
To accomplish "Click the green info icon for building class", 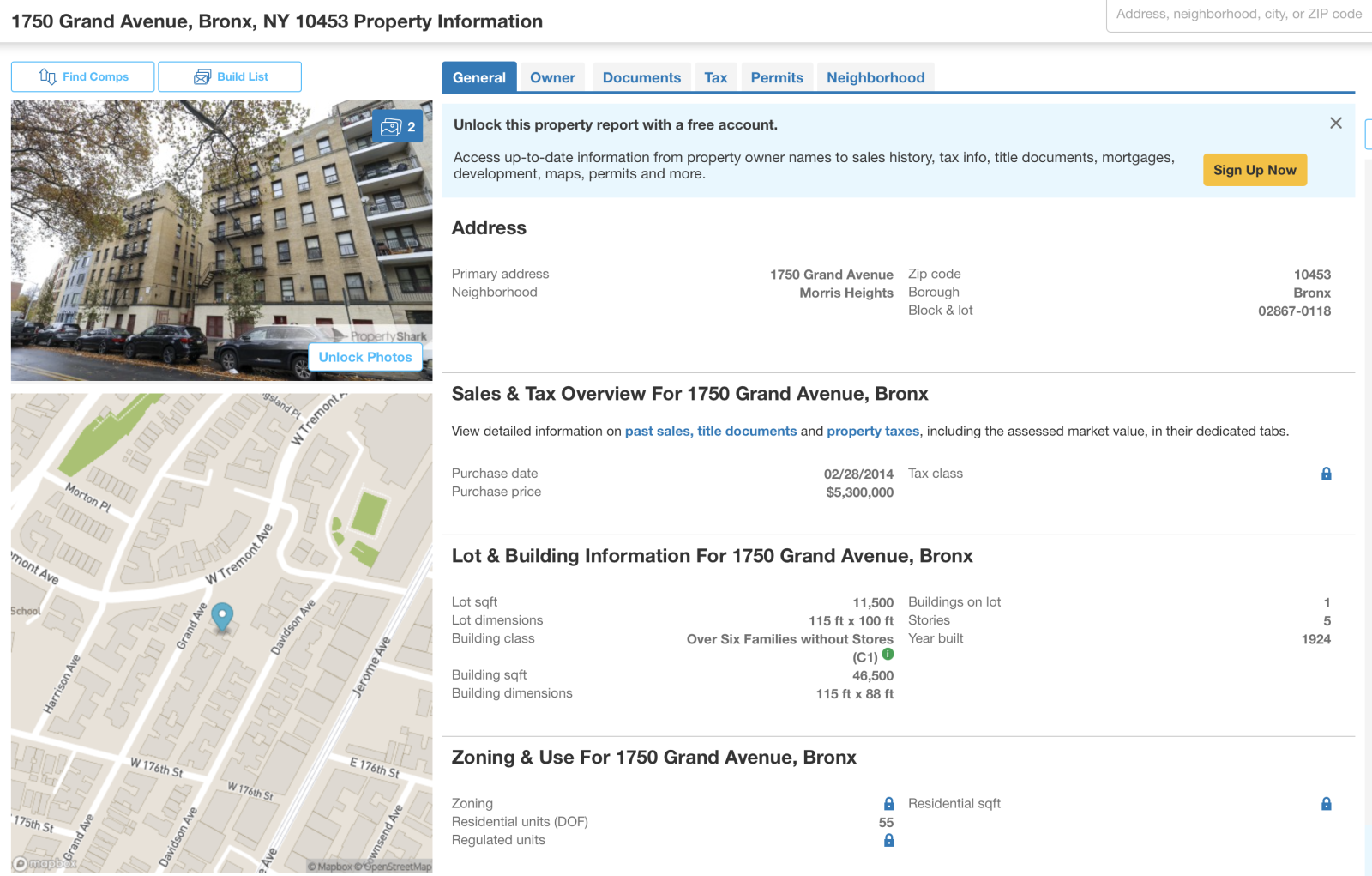I will coord(888,655).
